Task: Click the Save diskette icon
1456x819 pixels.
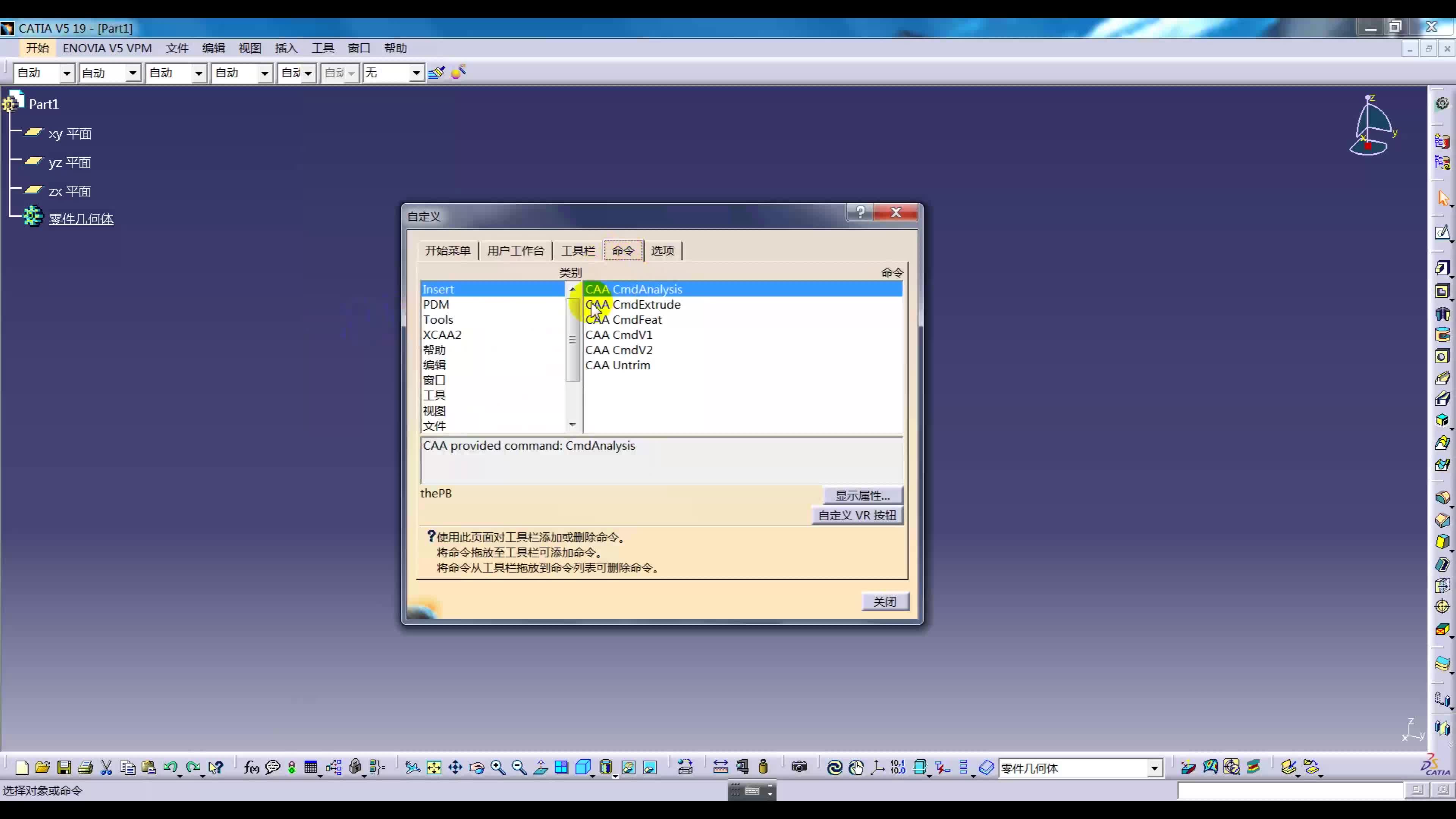Action: coord(64,767)
